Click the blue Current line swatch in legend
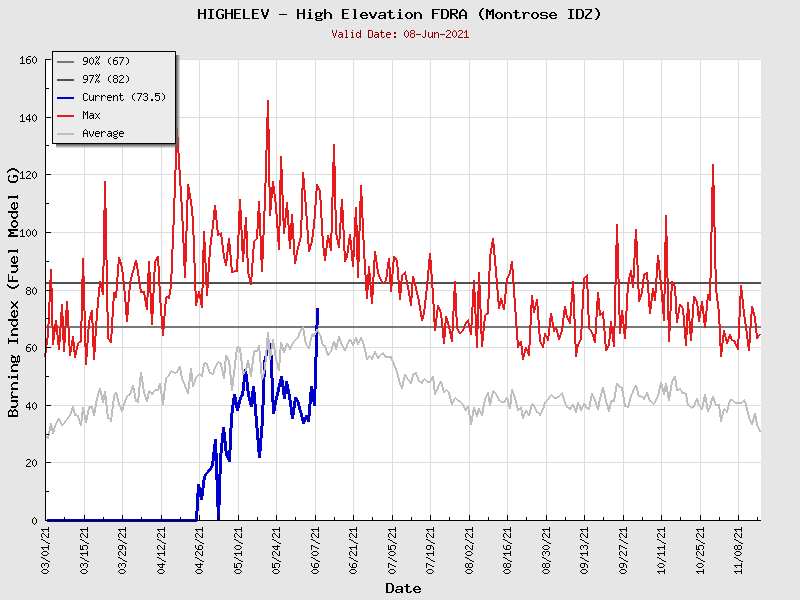This screenshot has height=600, width=800. 66,97
